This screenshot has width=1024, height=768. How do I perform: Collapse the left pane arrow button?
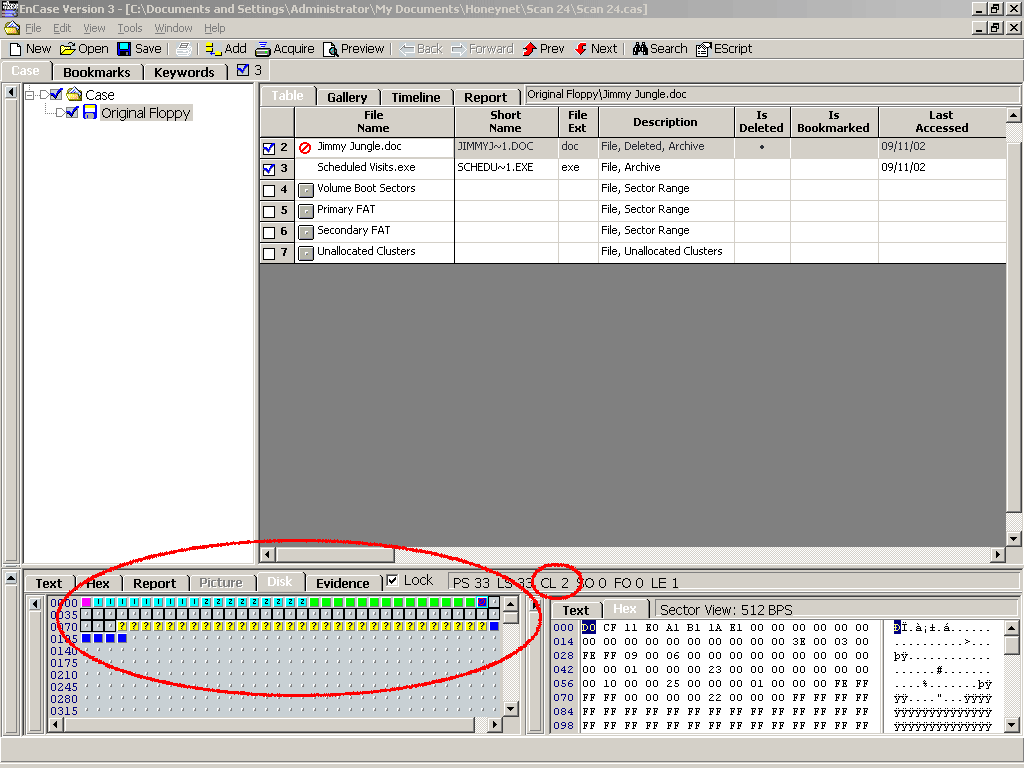11,92
